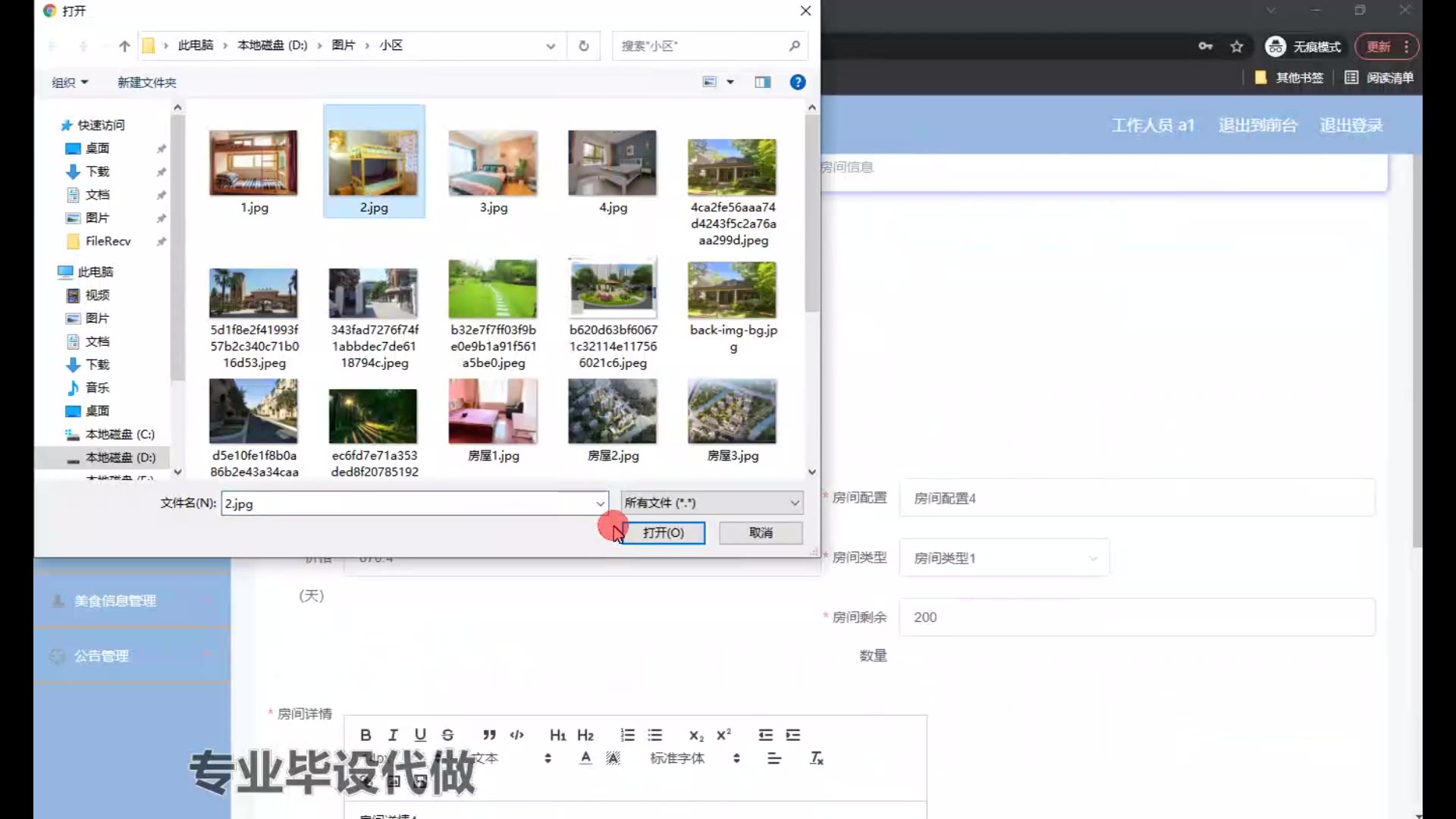Select 本地磁盘 (C:) in navigation tree
Viewport: 1456px width, 819px height.
tap(119, 435)
